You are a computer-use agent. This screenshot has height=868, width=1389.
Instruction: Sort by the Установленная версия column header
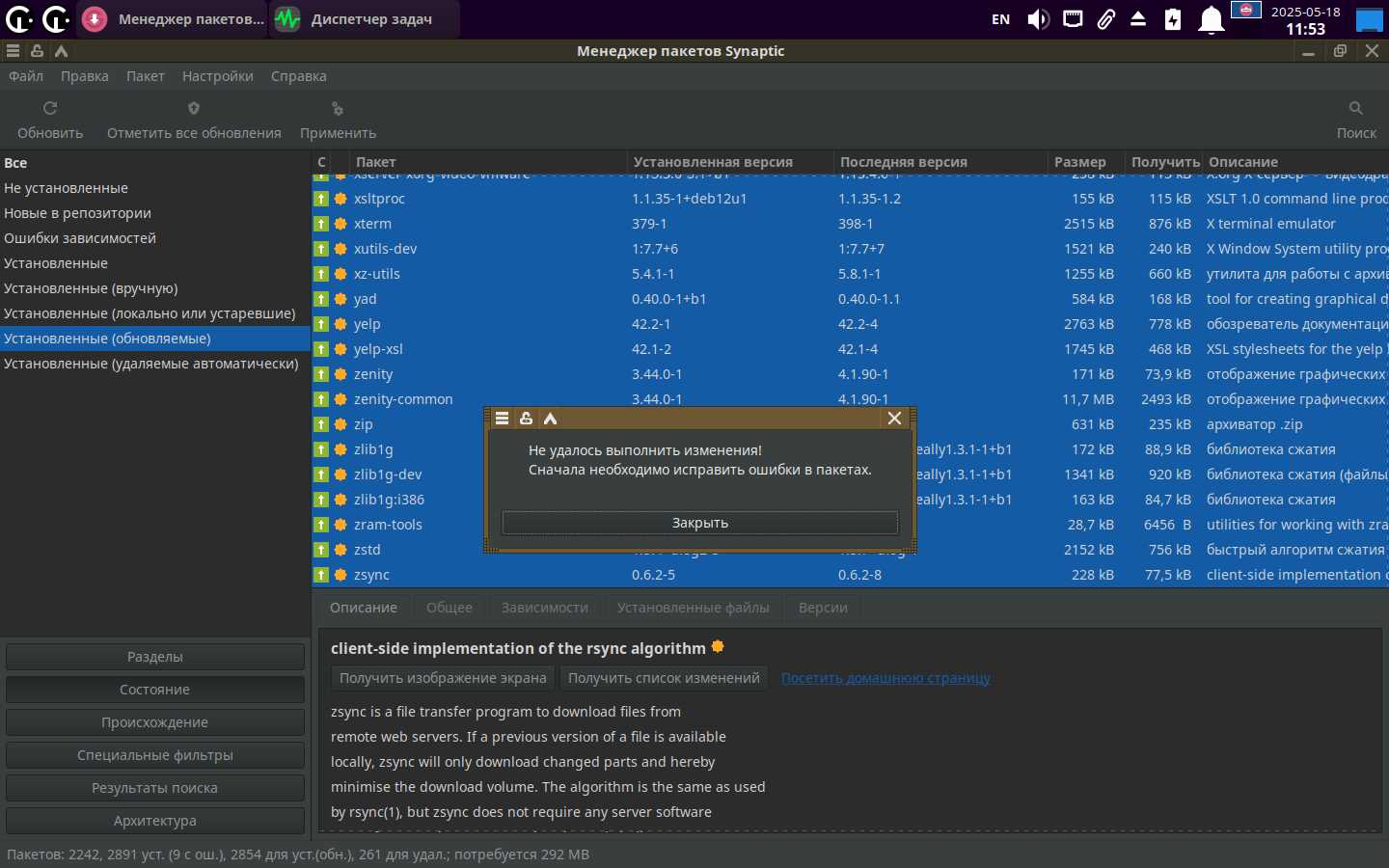[730, 162]
